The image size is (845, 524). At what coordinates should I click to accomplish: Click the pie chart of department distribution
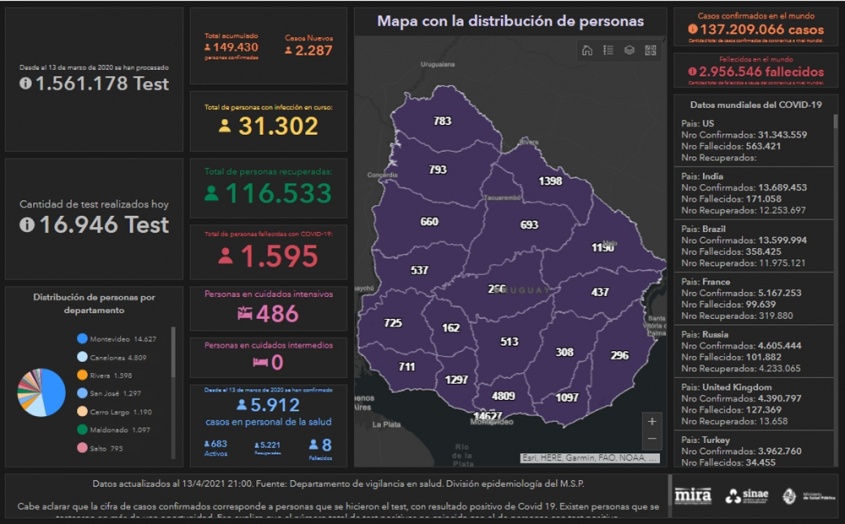pyautogui.click(x=42, y=392)
